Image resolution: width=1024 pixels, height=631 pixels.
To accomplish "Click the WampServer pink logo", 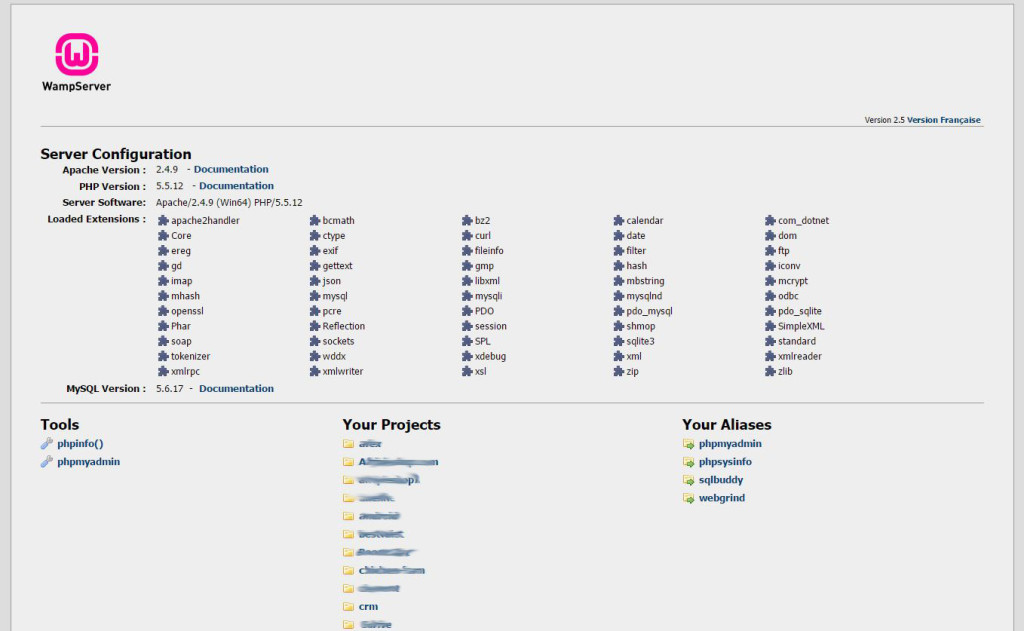I will (x=76, y=54).
